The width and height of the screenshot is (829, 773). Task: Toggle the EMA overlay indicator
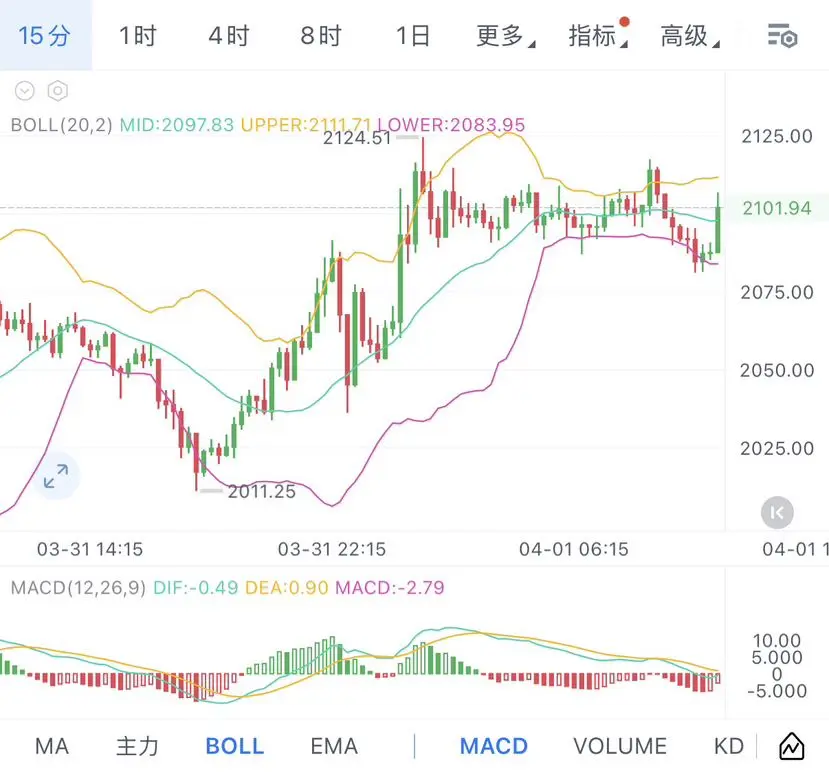(x=334, y=746)
